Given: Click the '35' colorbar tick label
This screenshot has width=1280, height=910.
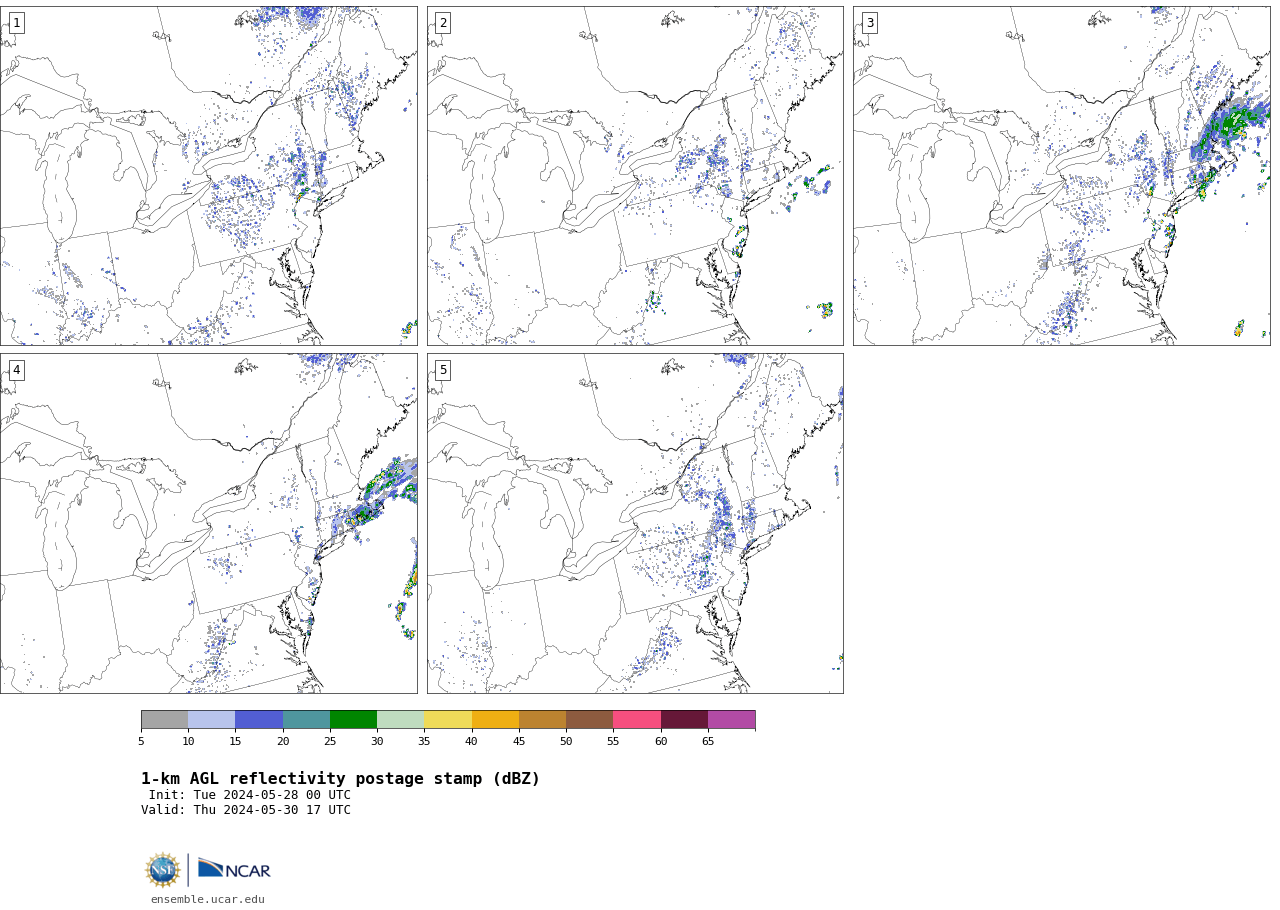Looking at the screenshot, I should tap(424, 741).
